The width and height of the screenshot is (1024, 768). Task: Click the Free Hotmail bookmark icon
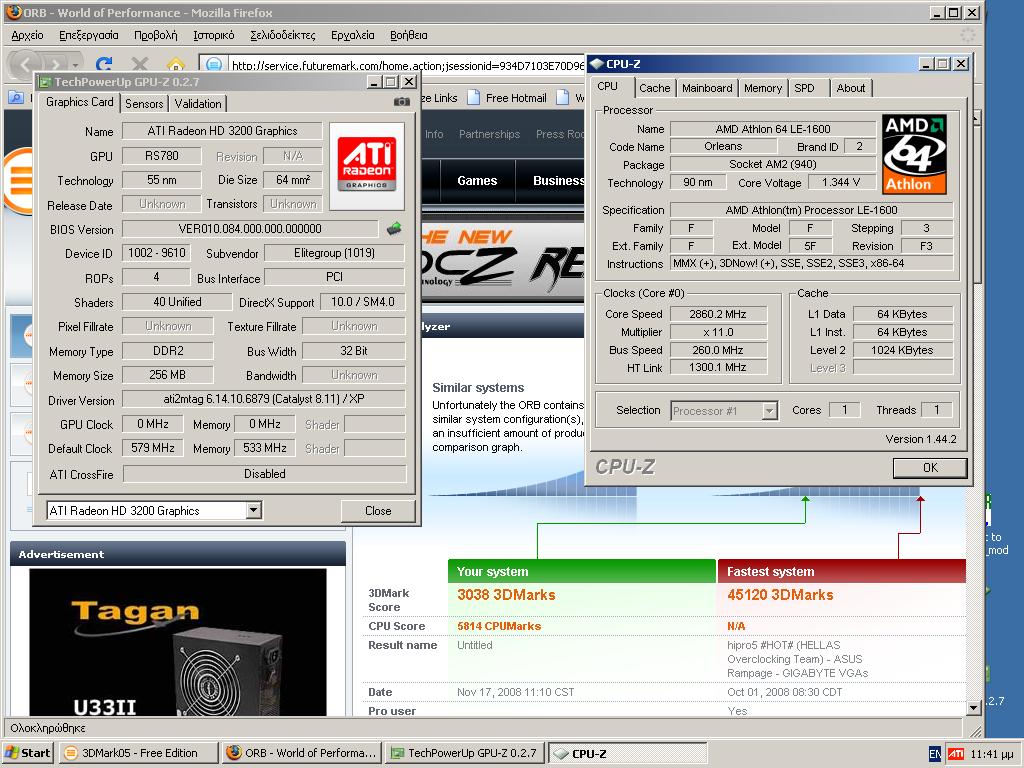pyautogui.click(x=473, y=97)
